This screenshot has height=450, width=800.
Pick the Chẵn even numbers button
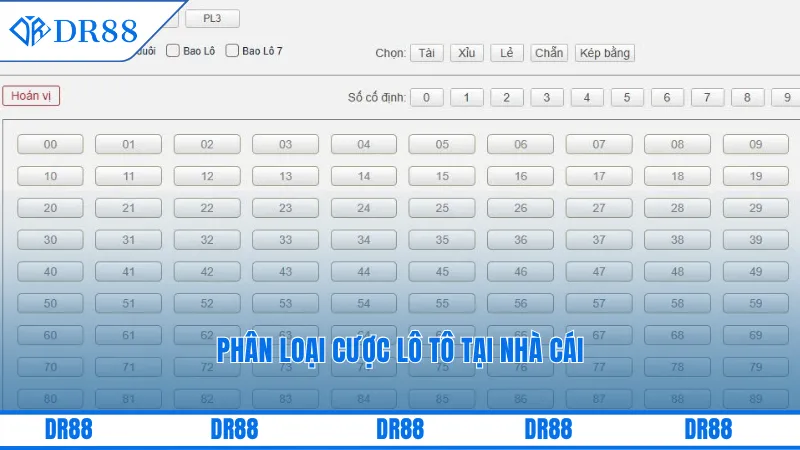pyautogui.click(x=549, y=53)
